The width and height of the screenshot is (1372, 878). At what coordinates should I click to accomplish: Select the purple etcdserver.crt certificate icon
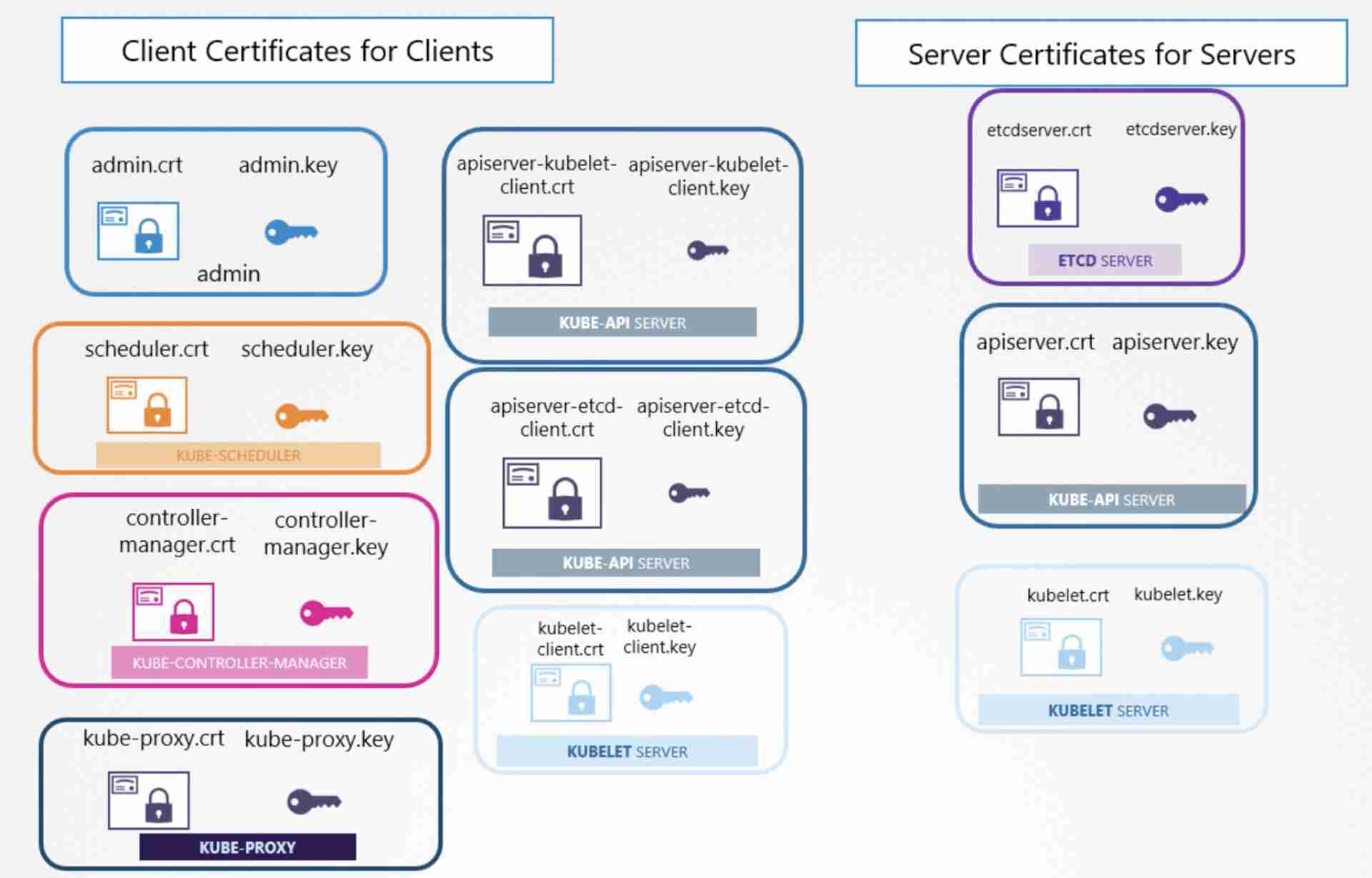1038,198
